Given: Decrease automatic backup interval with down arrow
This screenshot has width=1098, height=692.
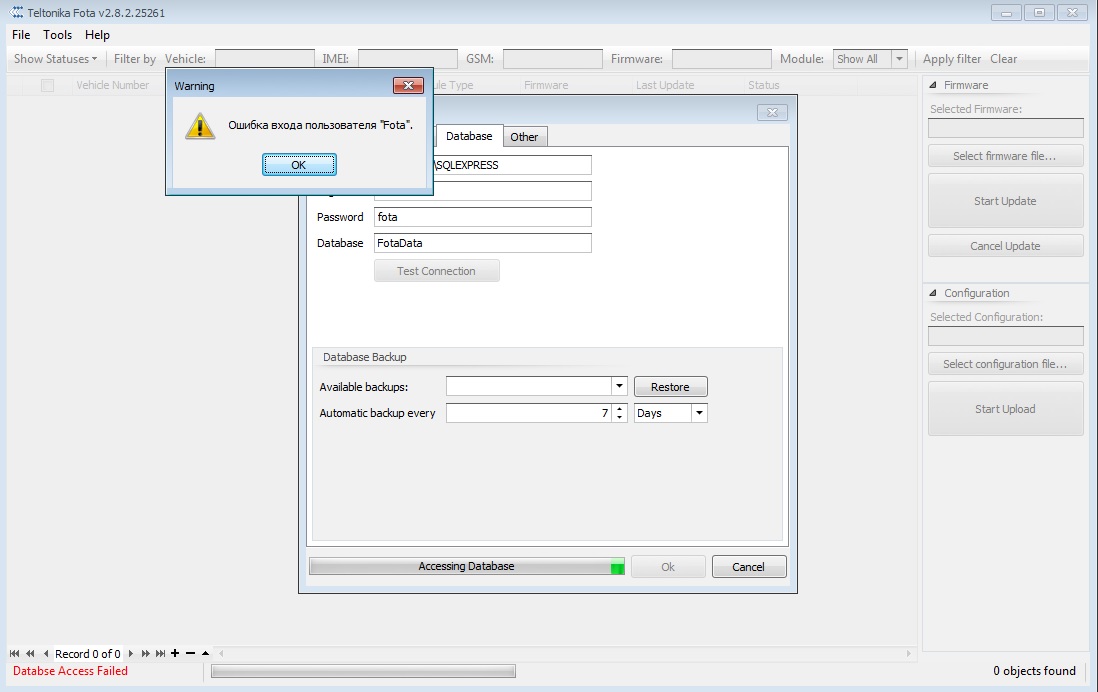Looking at the screenshot, I should point(620,417).
